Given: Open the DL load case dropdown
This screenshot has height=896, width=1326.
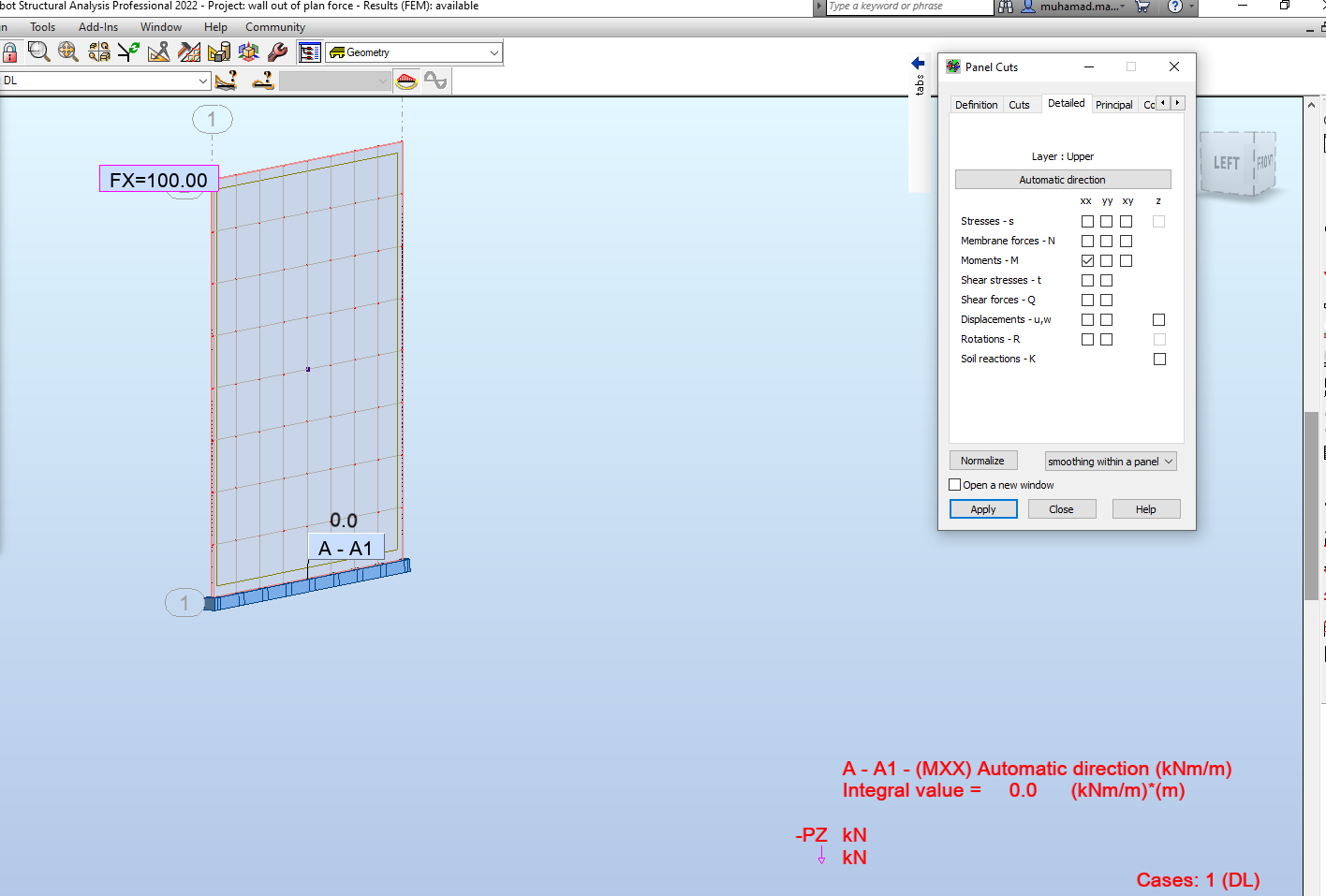Looking at the screenshot, I should [x=204, y=81].
